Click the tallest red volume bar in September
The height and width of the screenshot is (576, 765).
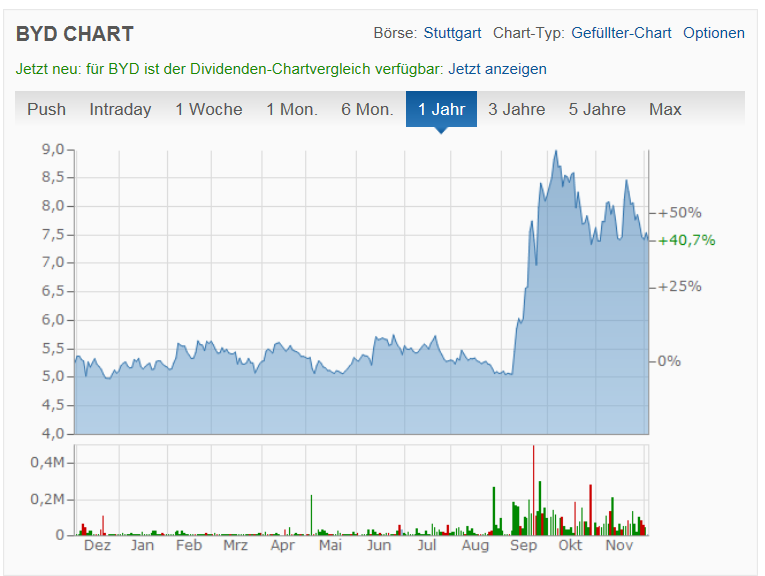click(533, 490)
